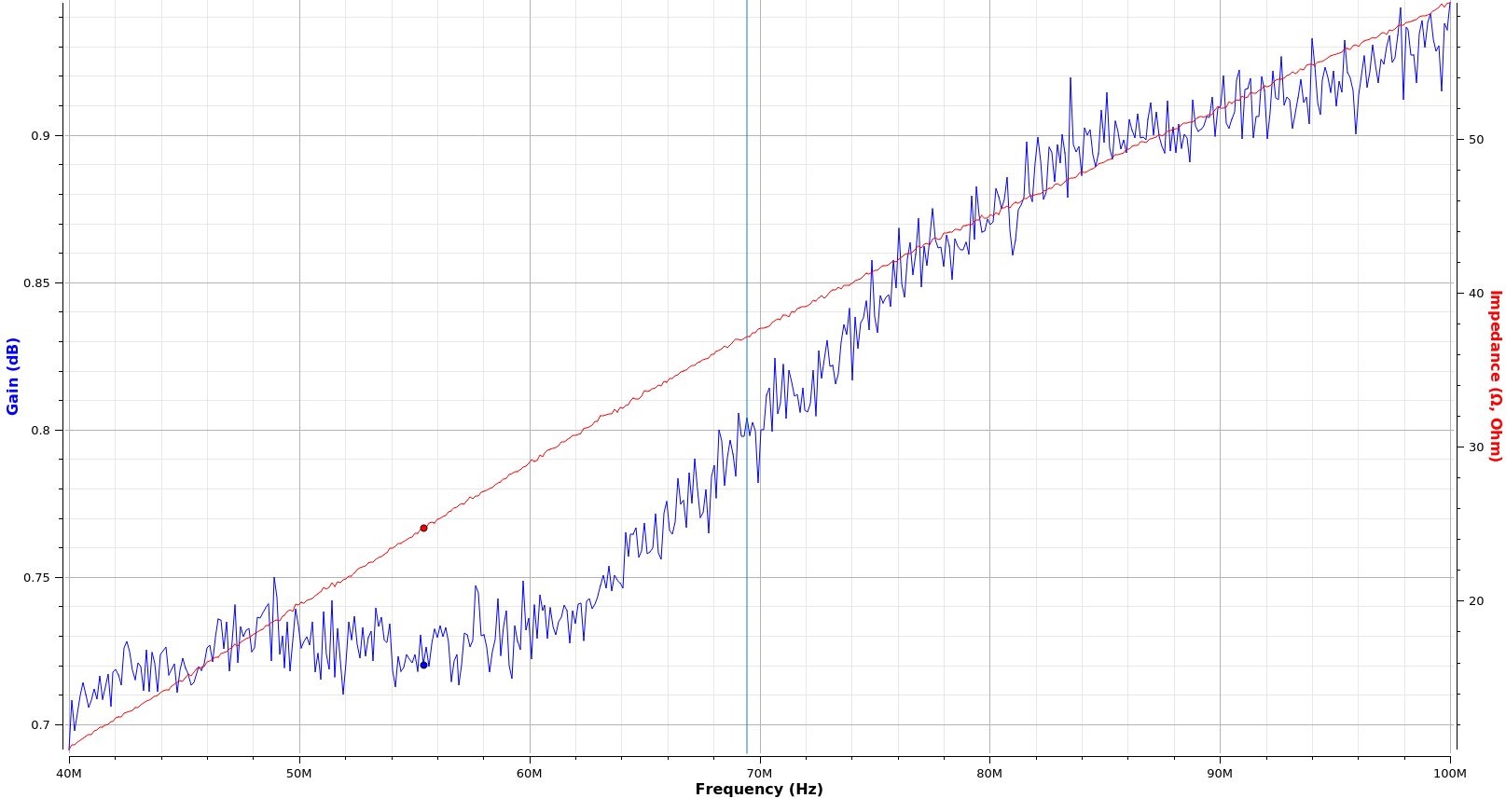Click the 0.9 gain tick label
The width and height of the screenshot is (1506, 812).
pyautogui.click(x=41, y=136)
